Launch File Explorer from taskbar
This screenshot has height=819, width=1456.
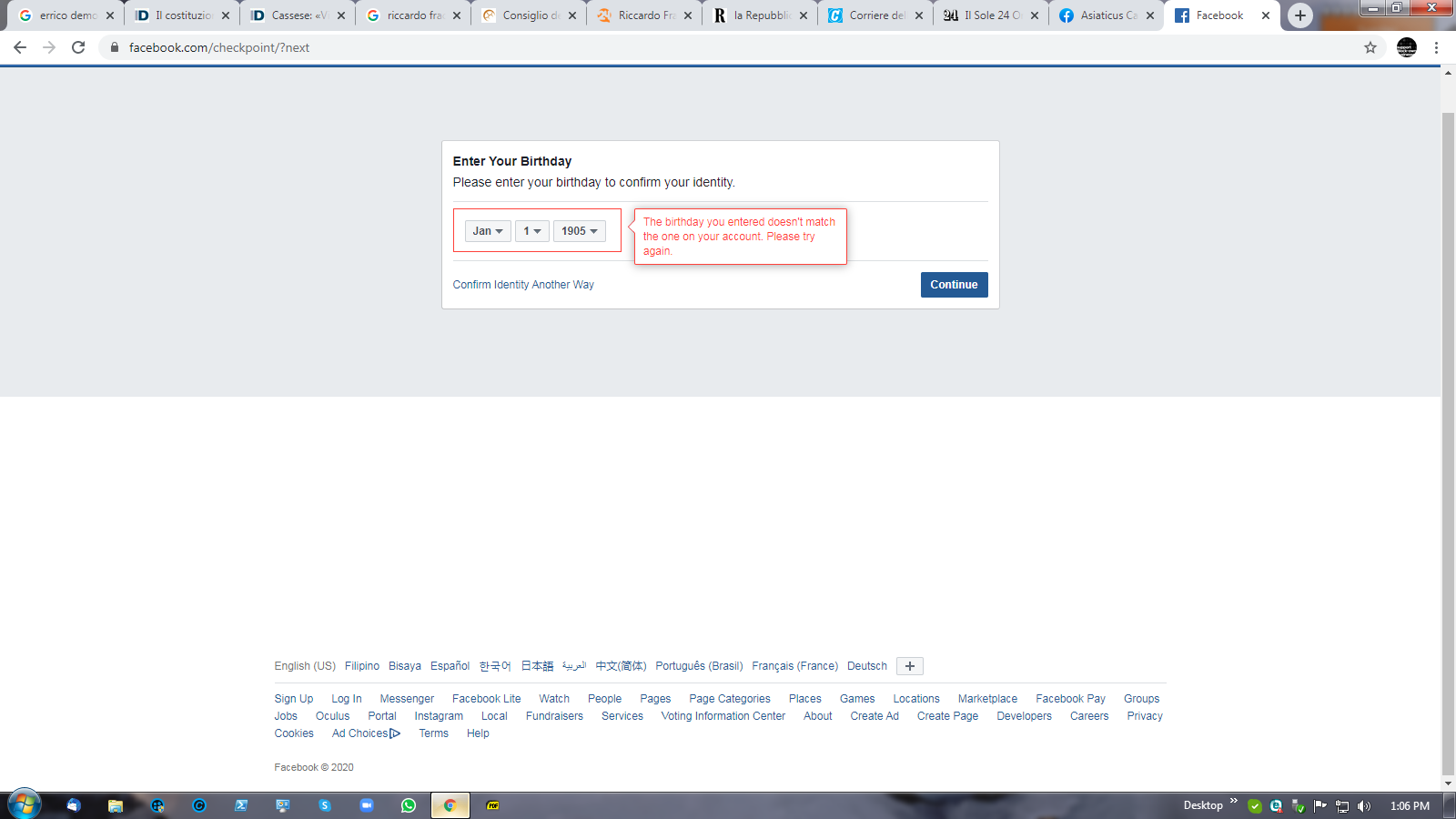[116, 805]
